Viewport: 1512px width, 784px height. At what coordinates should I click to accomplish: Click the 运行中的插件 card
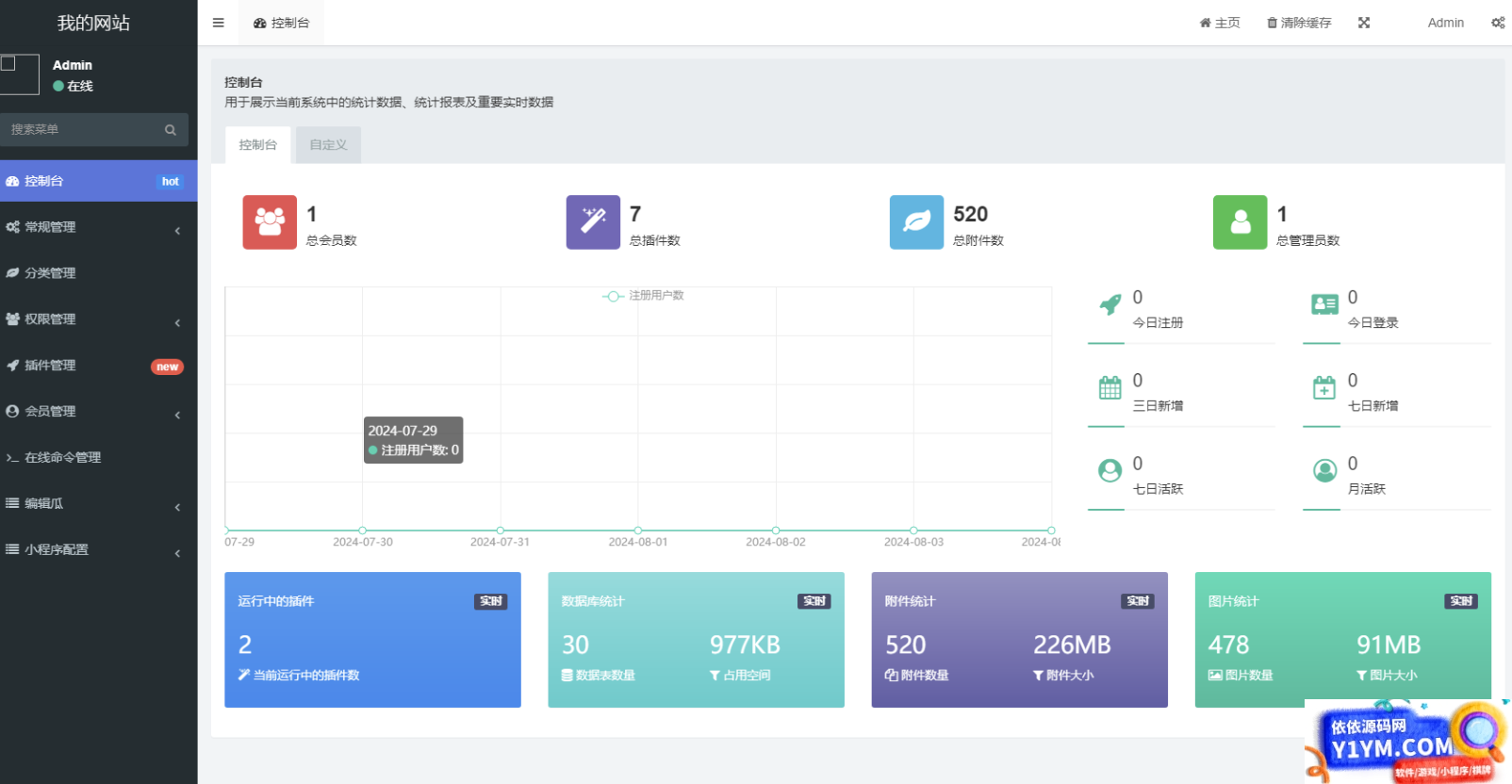click(x=372, y=640)
